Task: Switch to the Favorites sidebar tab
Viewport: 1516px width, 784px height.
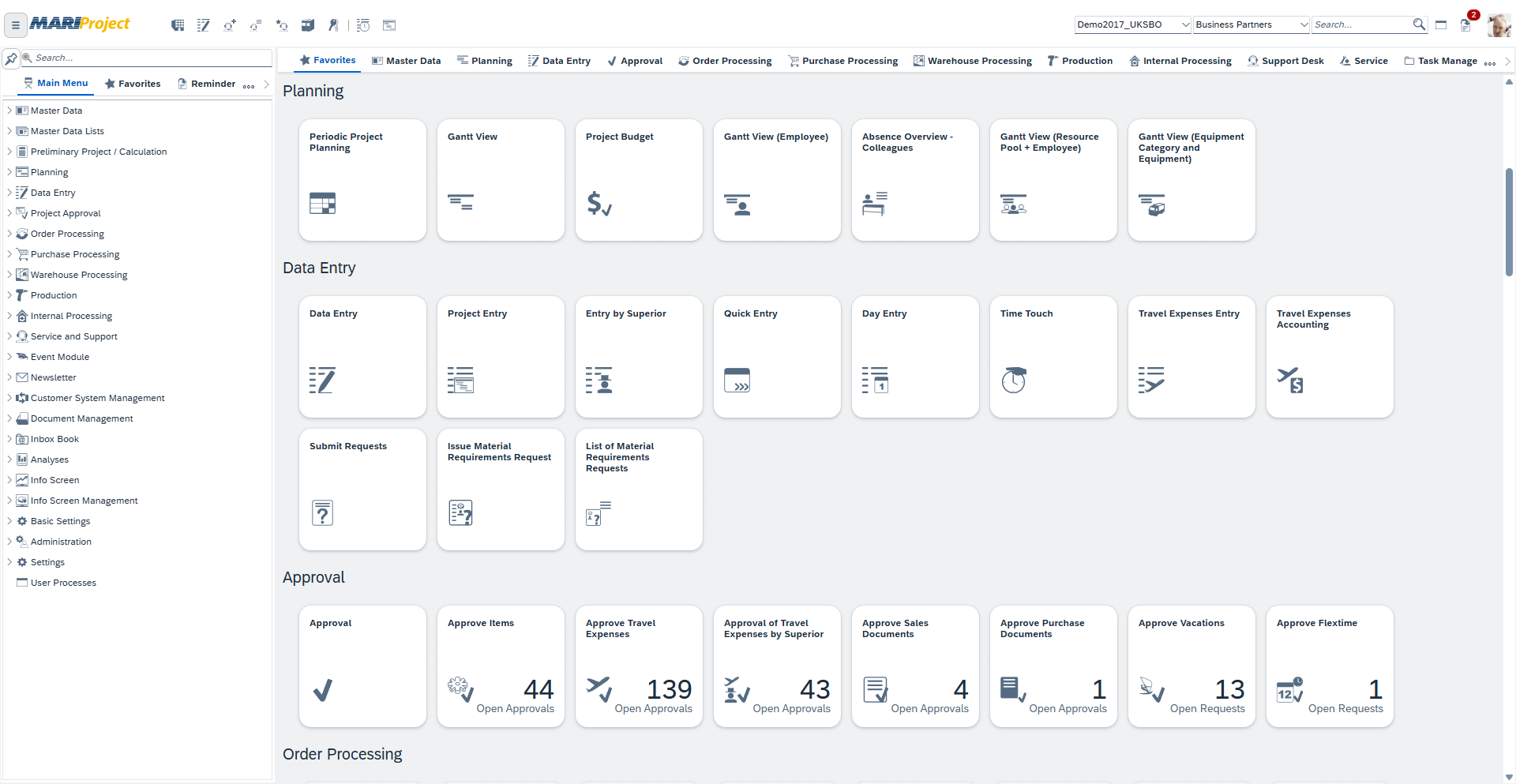Action: click(133, 83)
